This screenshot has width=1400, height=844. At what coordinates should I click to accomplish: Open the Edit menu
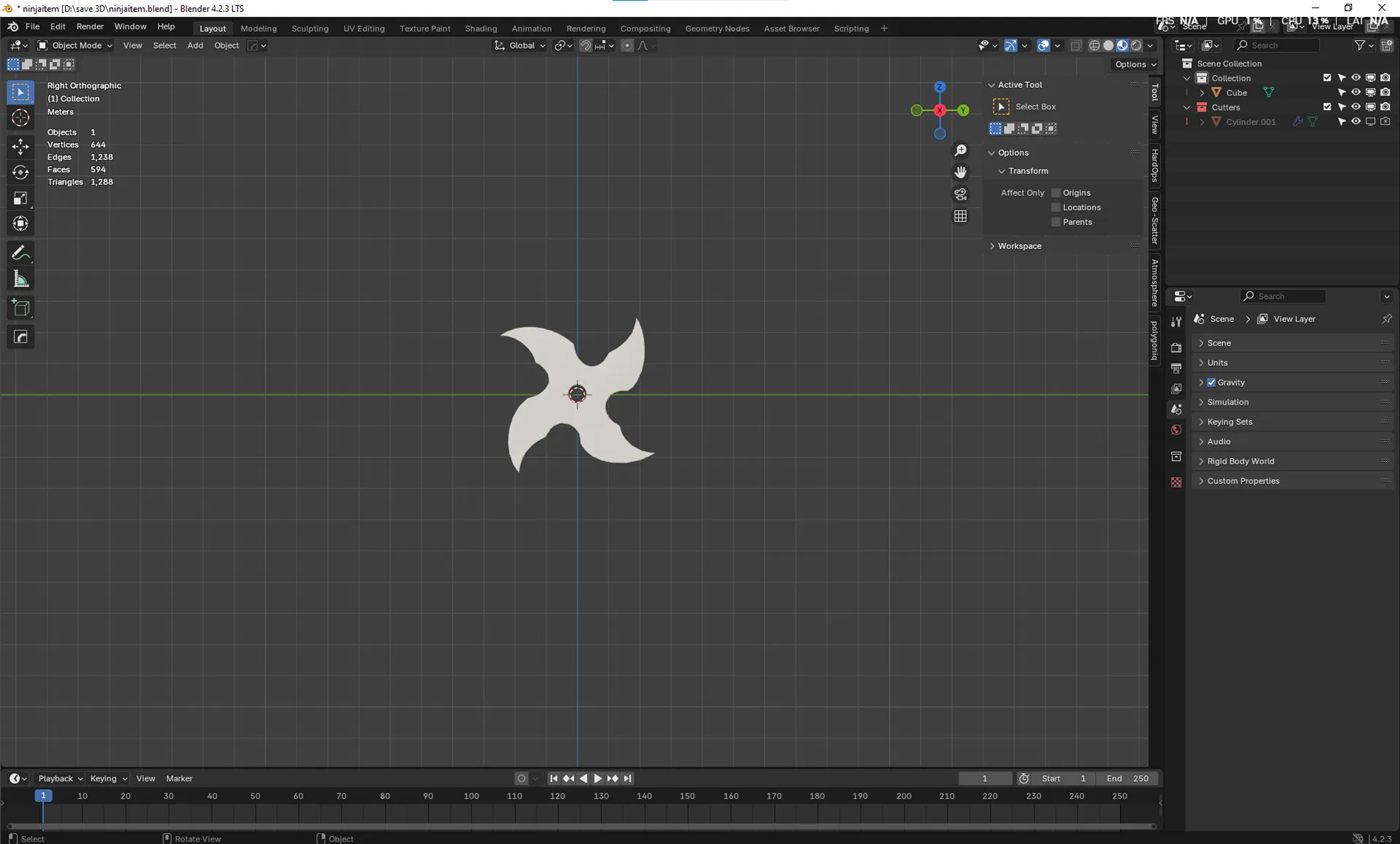click(58, 26)
